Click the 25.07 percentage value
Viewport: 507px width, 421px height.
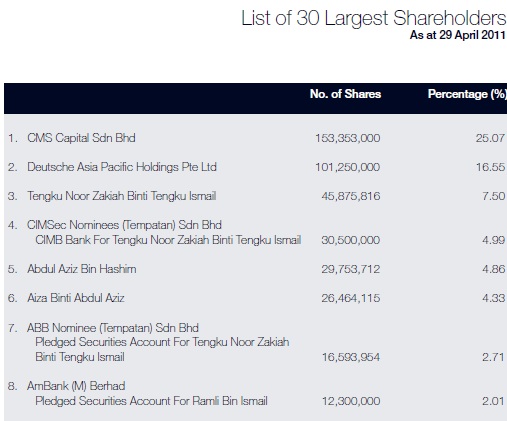tap(490, 138)
